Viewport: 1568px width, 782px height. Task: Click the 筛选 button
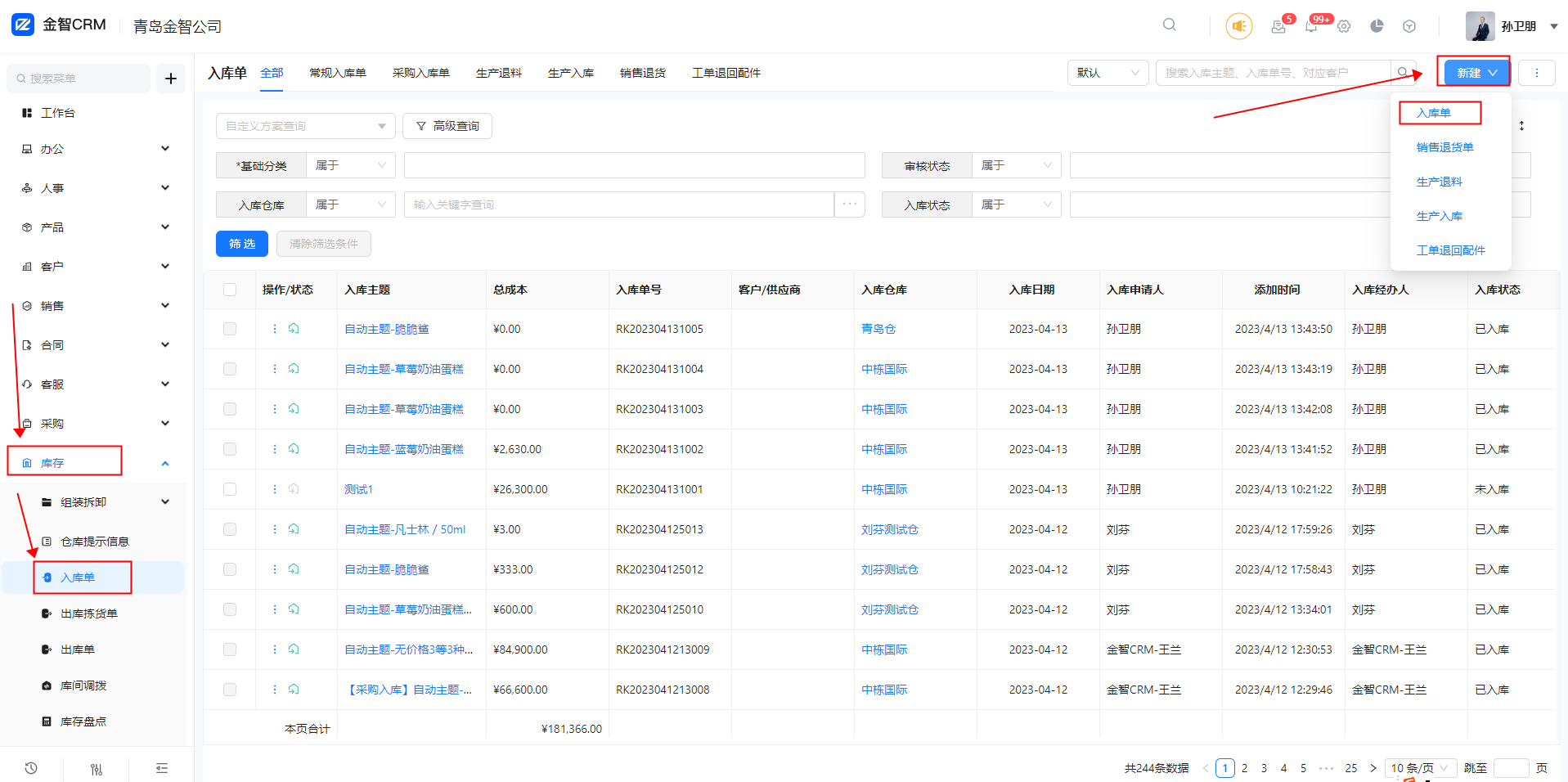[x=242, y=244]
